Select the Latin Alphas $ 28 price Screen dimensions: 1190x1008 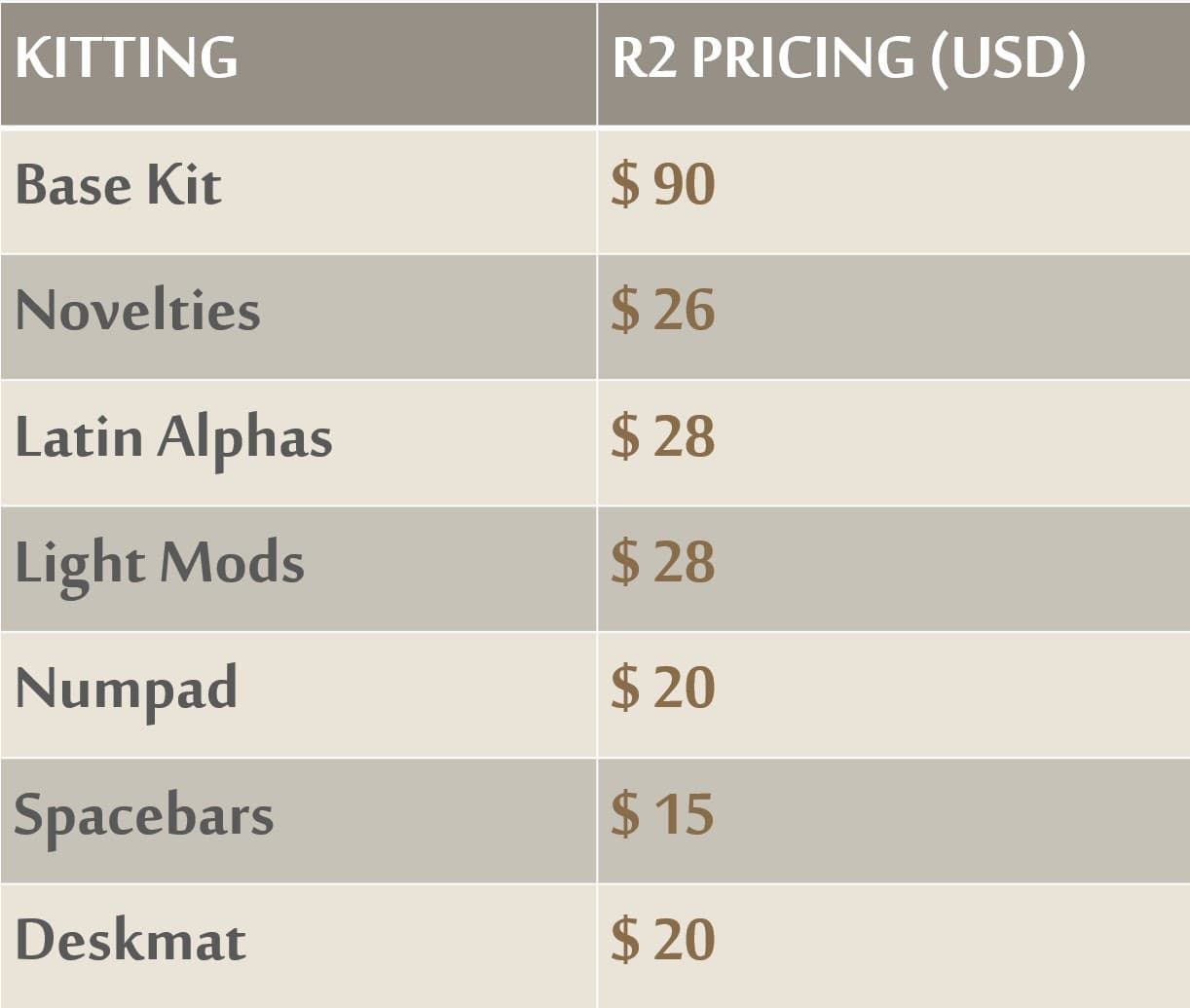[663, 436]
